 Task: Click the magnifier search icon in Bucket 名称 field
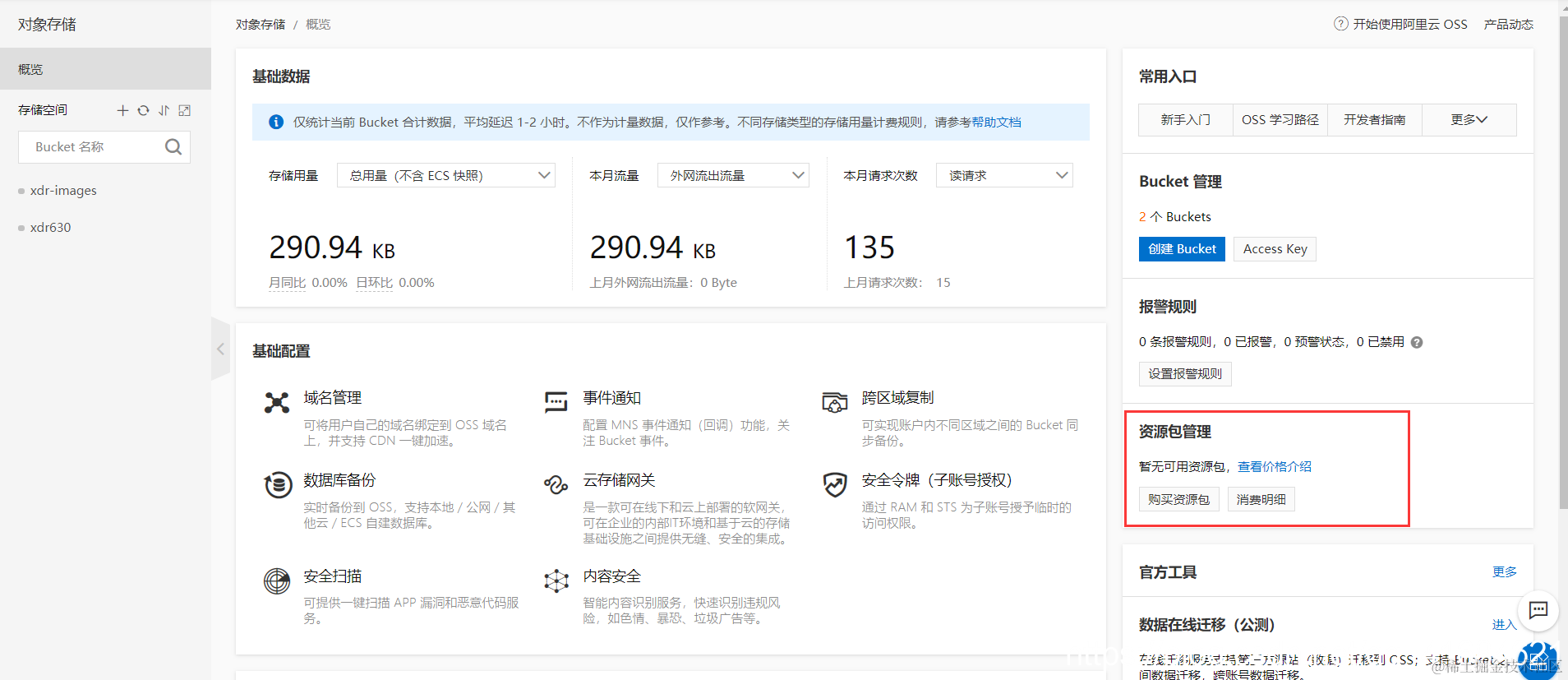[173, 147]
